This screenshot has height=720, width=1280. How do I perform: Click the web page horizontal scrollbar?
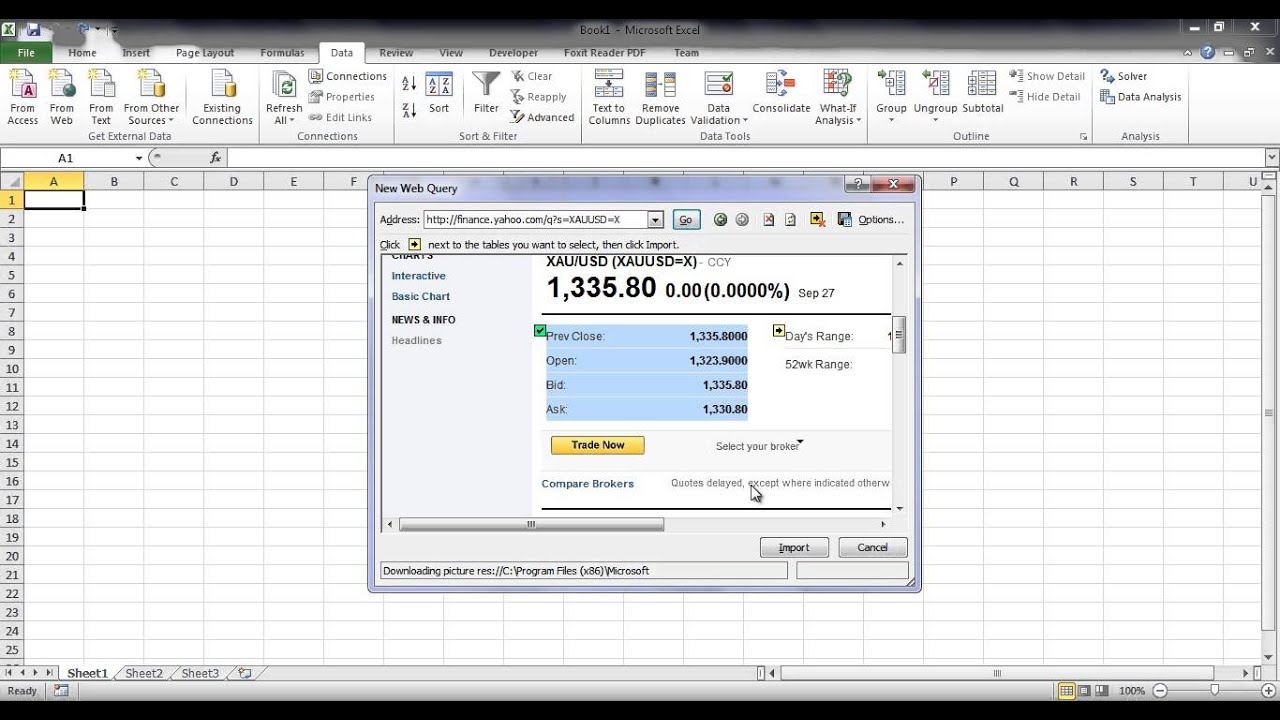pyautogui.click(x=531, y=524)
